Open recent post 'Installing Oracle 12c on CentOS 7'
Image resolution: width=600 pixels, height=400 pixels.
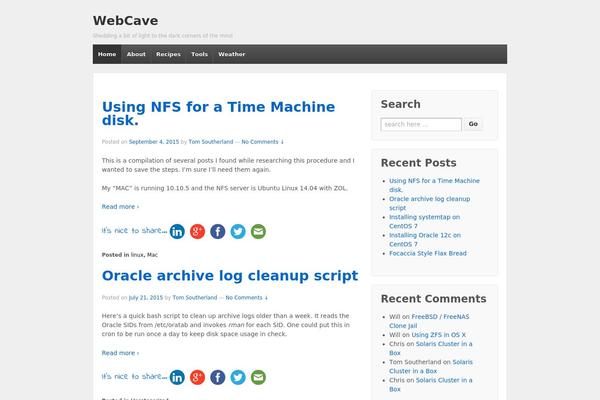[x=425, y=240]
